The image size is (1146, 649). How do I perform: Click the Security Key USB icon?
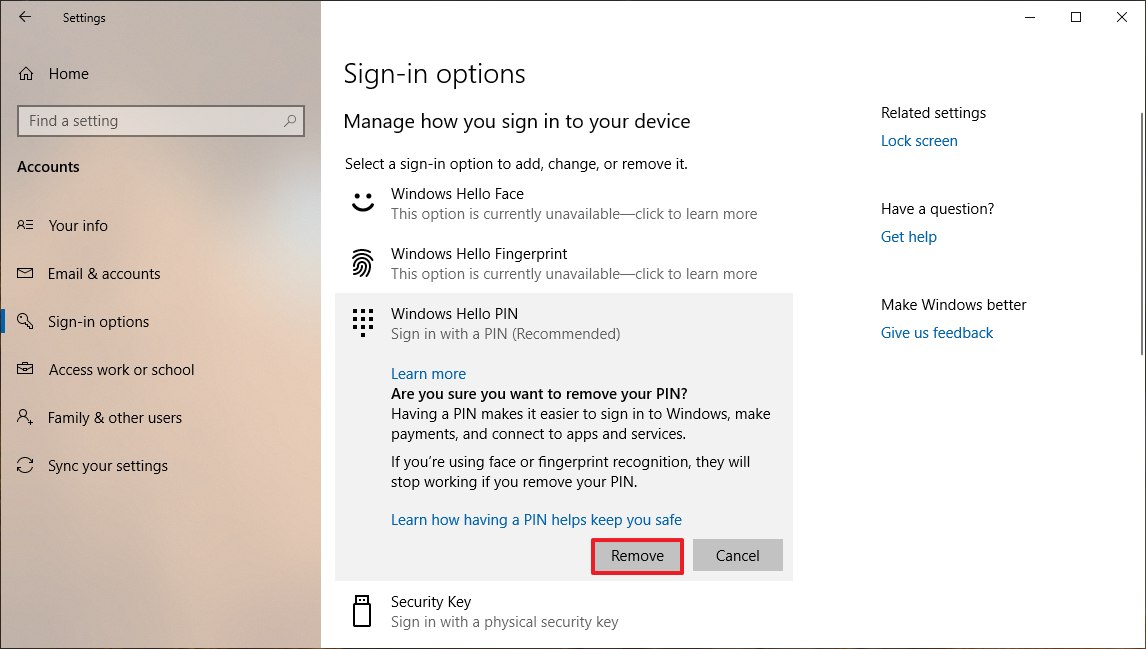[x=362, y=611]
